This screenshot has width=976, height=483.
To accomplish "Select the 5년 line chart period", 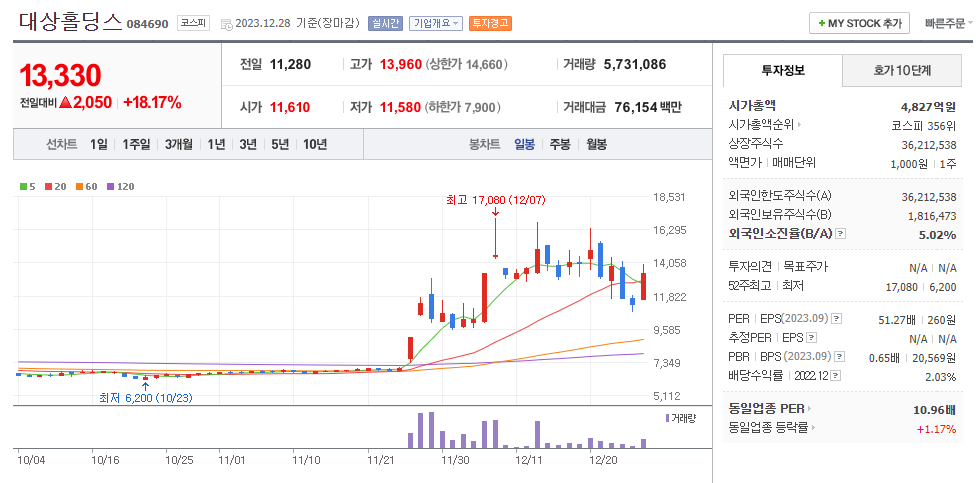I will [x=280, y=144].
